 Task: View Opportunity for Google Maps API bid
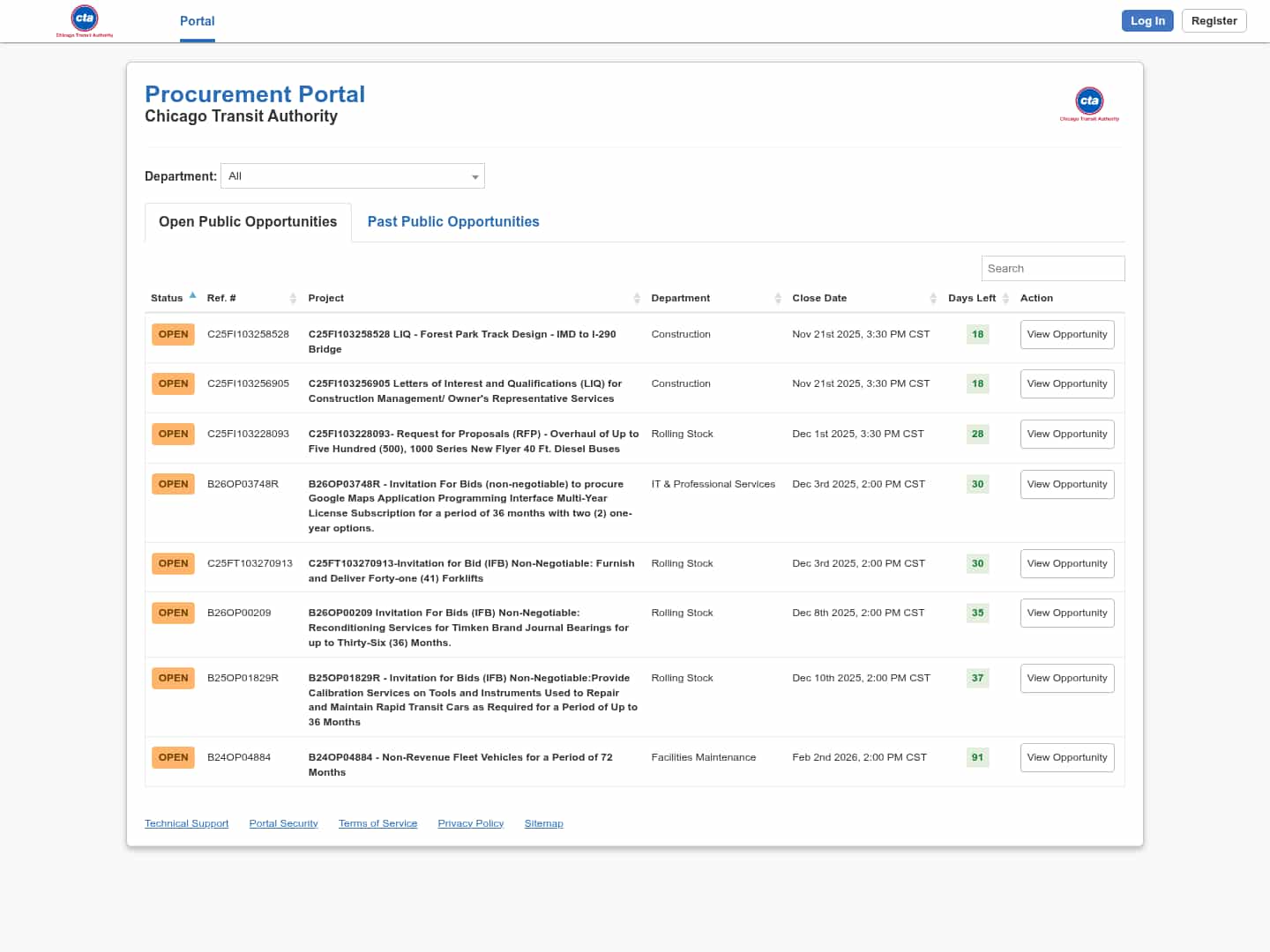coord(1066,485)
